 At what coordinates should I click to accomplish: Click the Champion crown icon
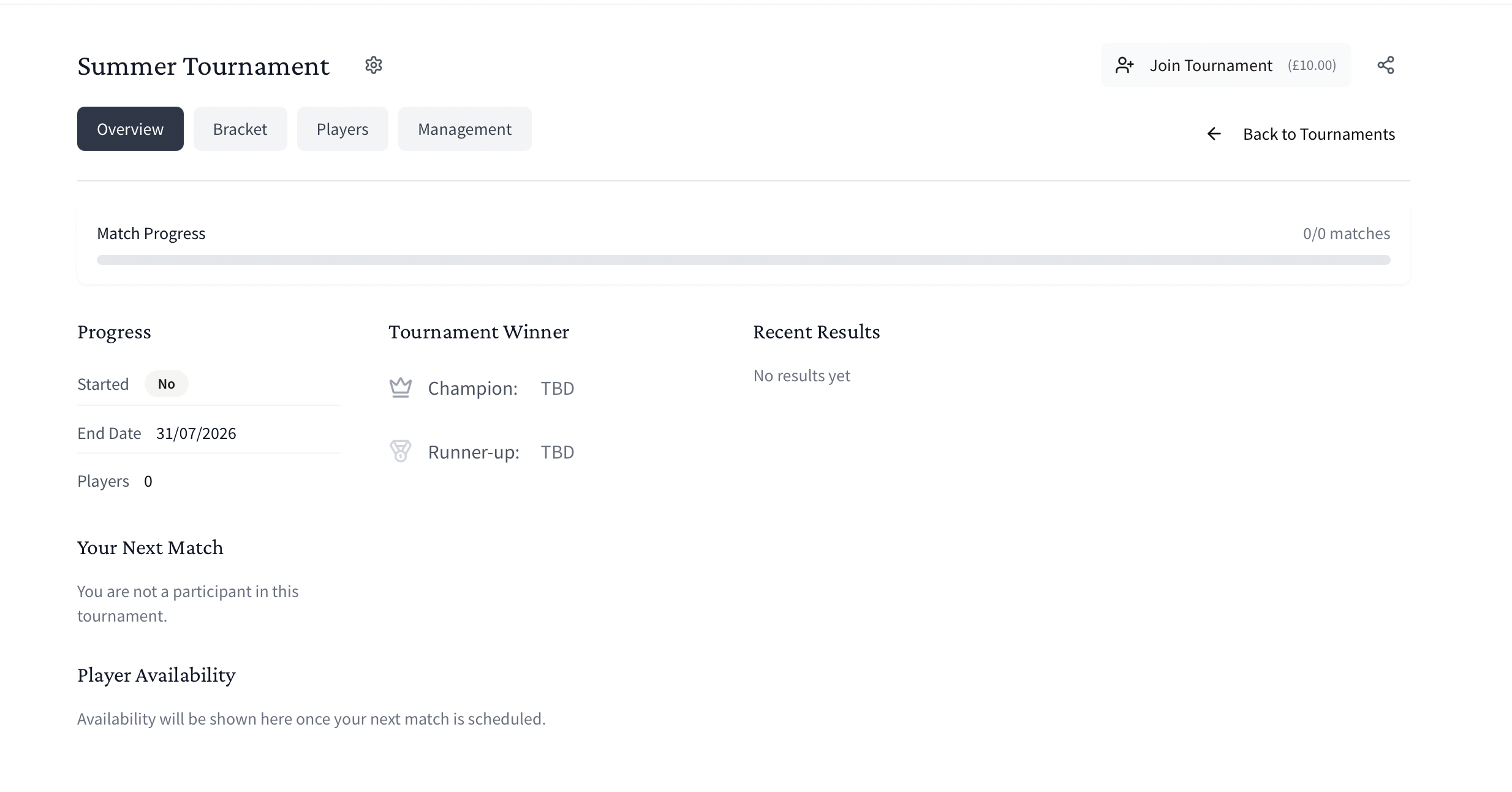click(x=401, y=387)
